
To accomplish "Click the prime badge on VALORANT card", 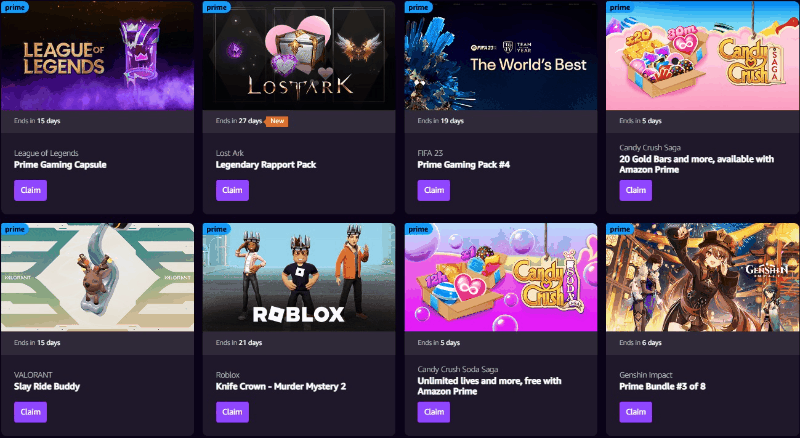I will click(15, 229).
